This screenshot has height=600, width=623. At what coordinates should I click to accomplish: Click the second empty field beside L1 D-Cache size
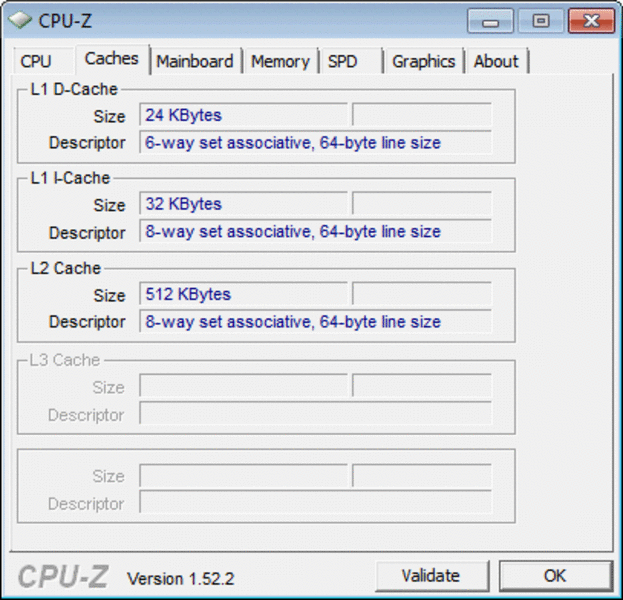(422, 115)
